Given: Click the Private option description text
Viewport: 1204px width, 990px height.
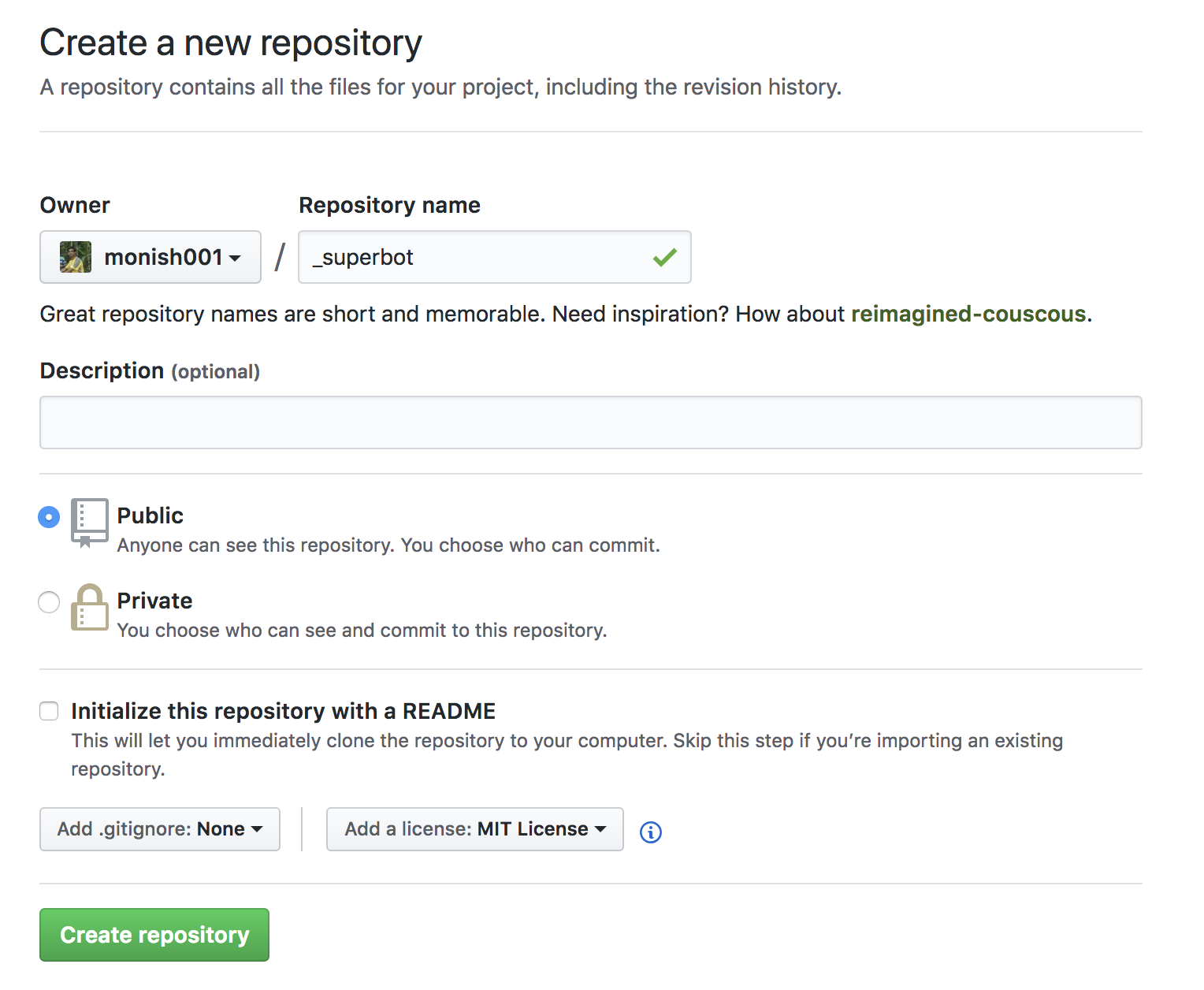Looking at the screenshot, I should 362,630.
